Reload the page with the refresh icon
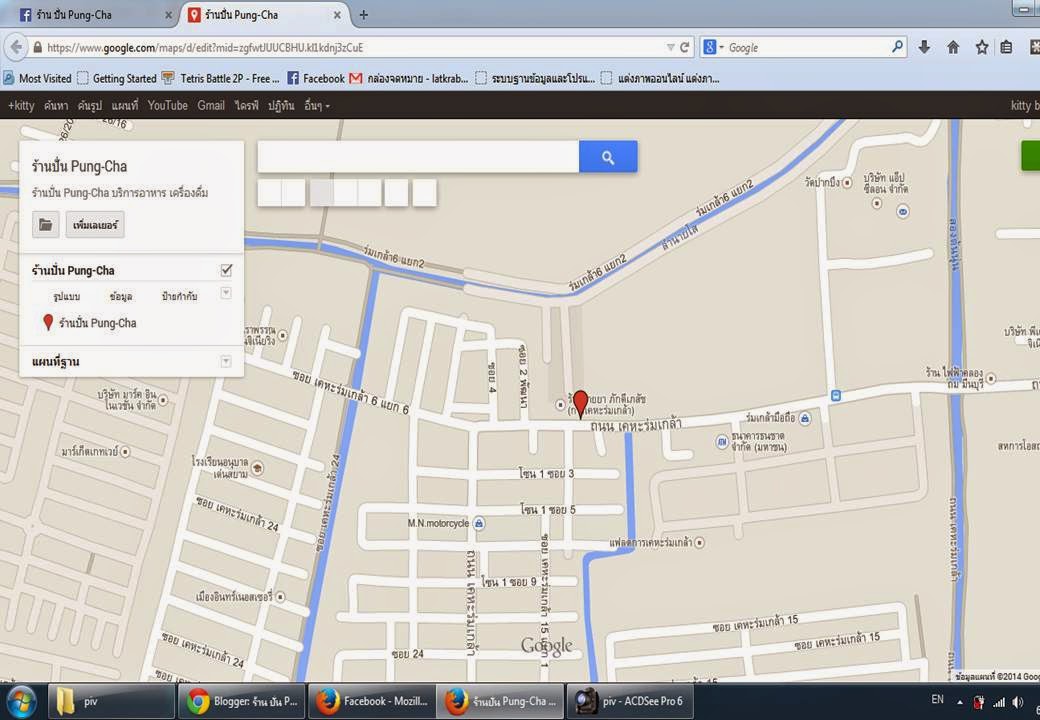 [x=685, y=47]
